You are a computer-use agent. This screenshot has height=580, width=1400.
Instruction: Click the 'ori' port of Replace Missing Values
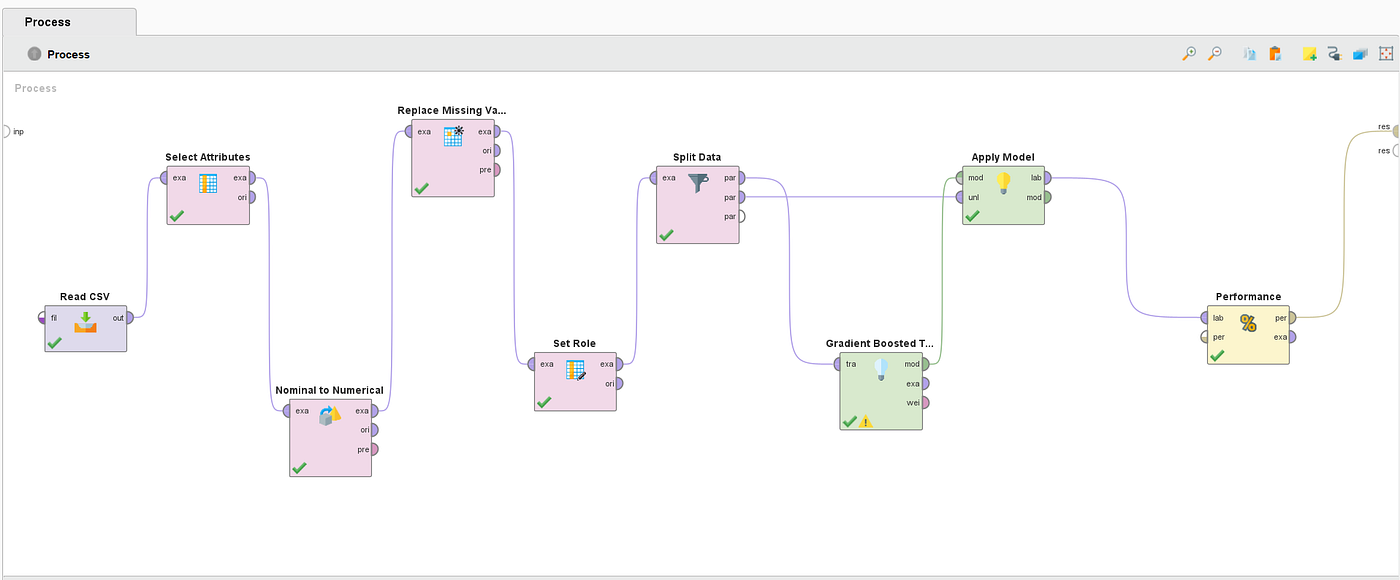(497, 150)
